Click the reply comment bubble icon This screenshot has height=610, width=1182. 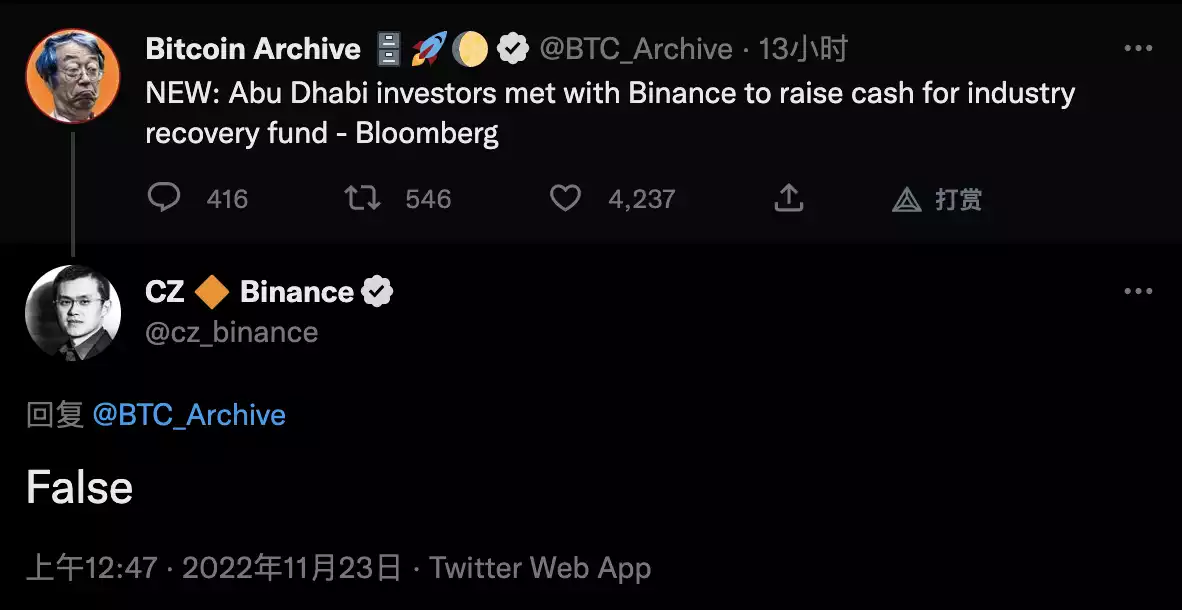click(163, 198)
